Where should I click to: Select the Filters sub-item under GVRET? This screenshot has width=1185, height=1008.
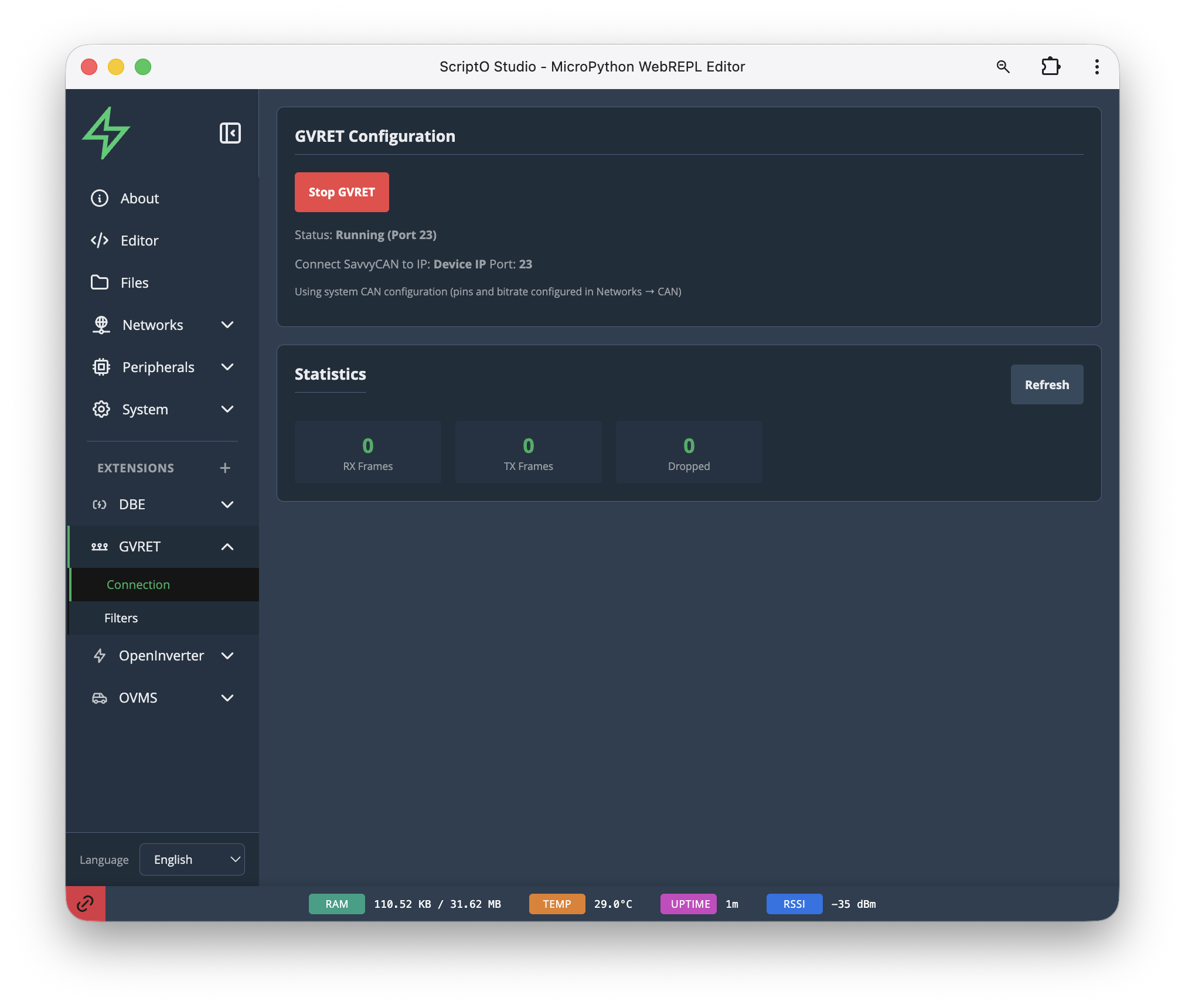[x=121, y=618]
